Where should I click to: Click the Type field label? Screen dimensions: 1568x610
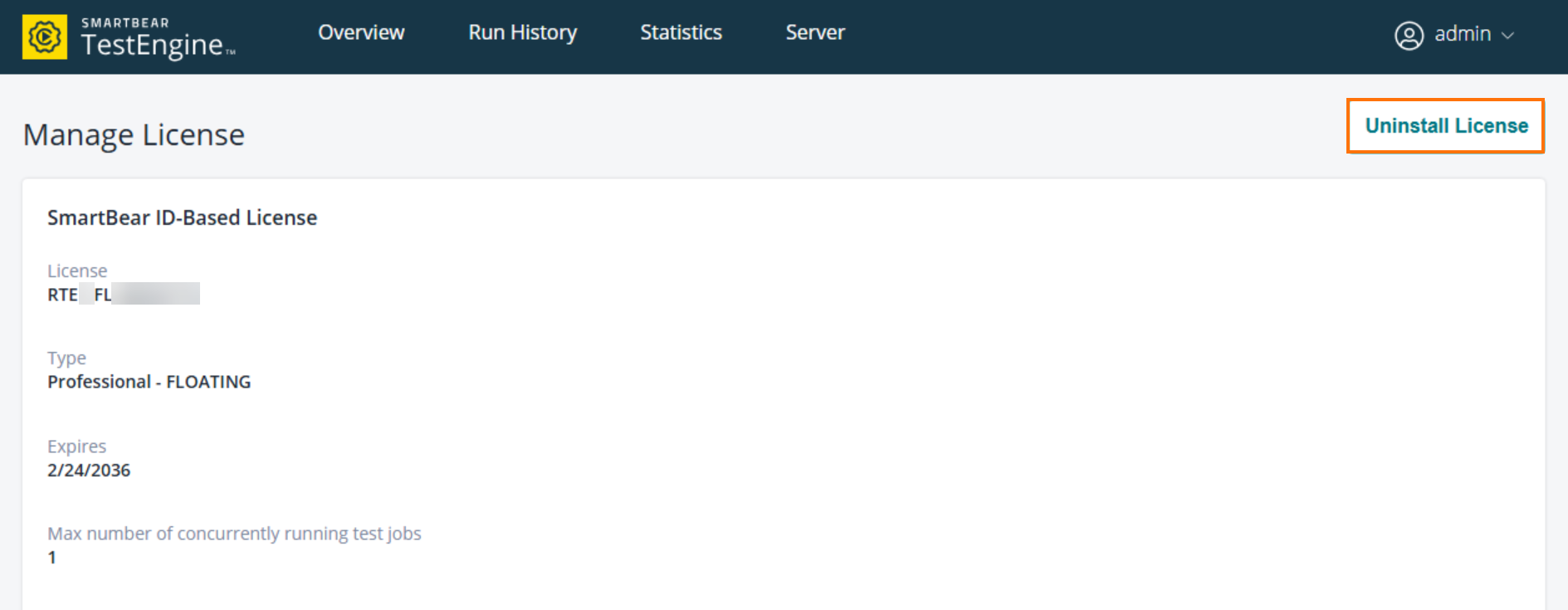(x=66, y=359)
